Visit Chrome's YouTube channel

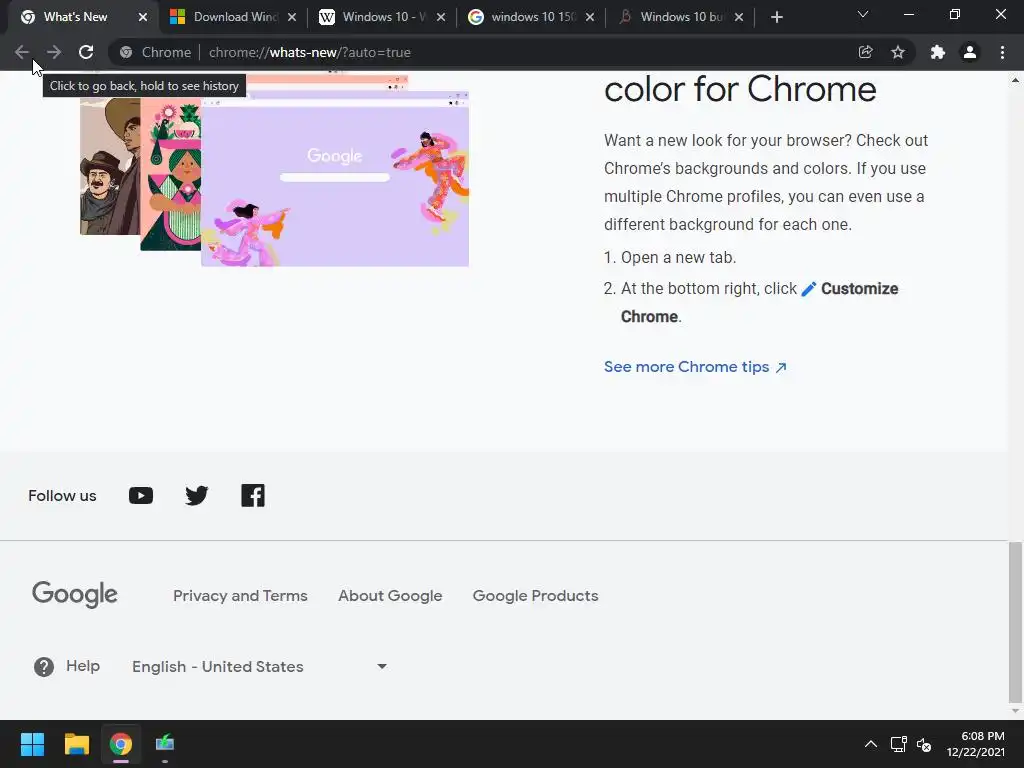141,496
